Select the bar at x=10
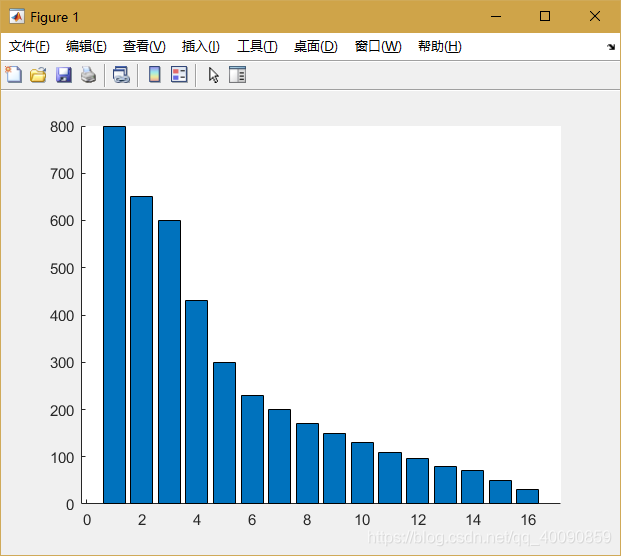Screen dimensions: 621x556 pos(362,473)
